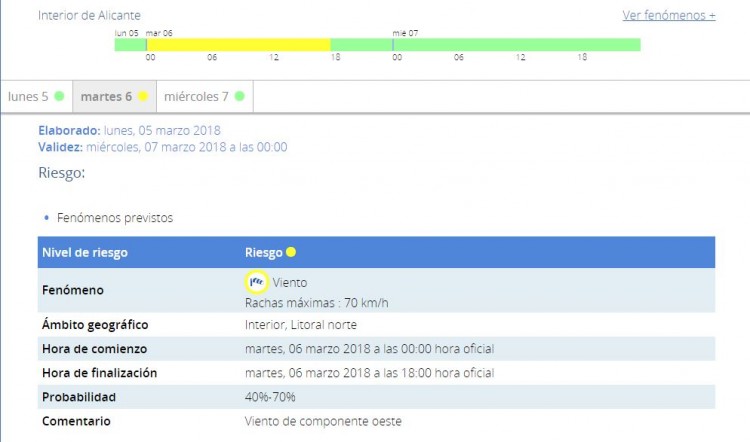Click the green status dot on lunes 5
Image resolution: width=750 pixels, height=442 pixels.
[x=59, y=97]
